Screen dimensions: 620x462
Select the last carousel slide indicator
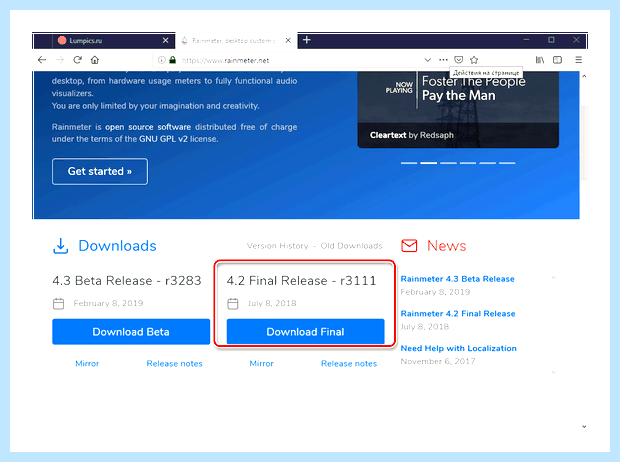[507, 163]
